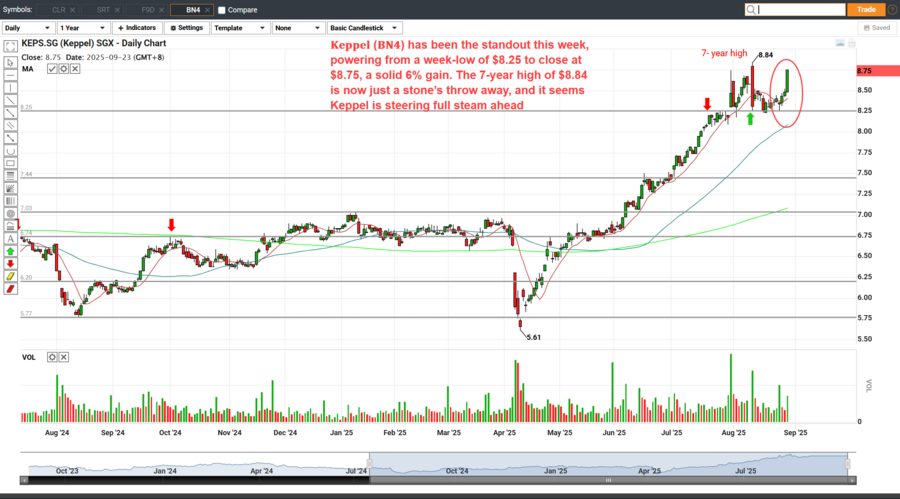Close the F9D symbol tab
The width and height of the screenshot is (900, 499).
(162, 10)
